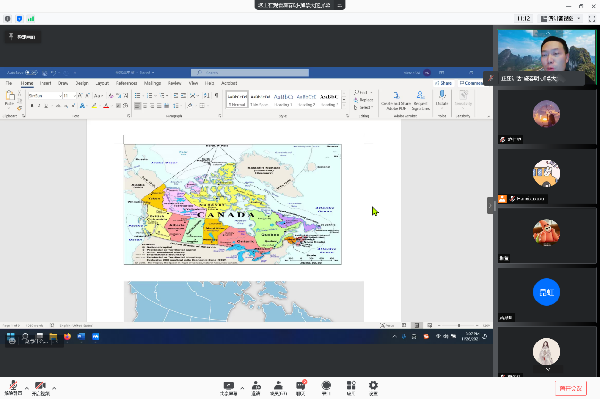Click the numbered list icon
The width and height of the screenshot is (600, 399).
click(150, 95)
